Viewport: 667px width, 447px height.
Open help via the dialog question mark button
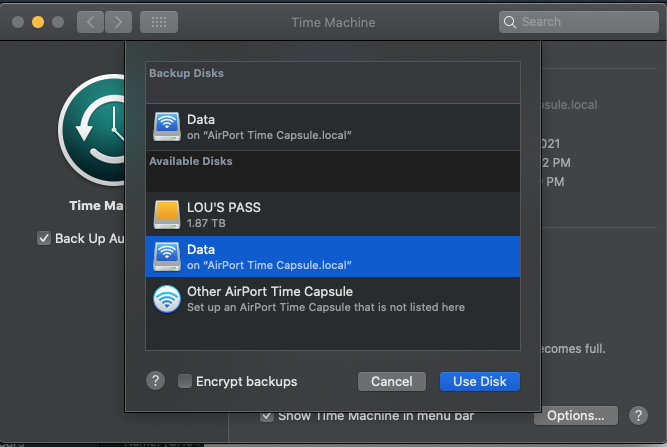click(x=155, y=381)
